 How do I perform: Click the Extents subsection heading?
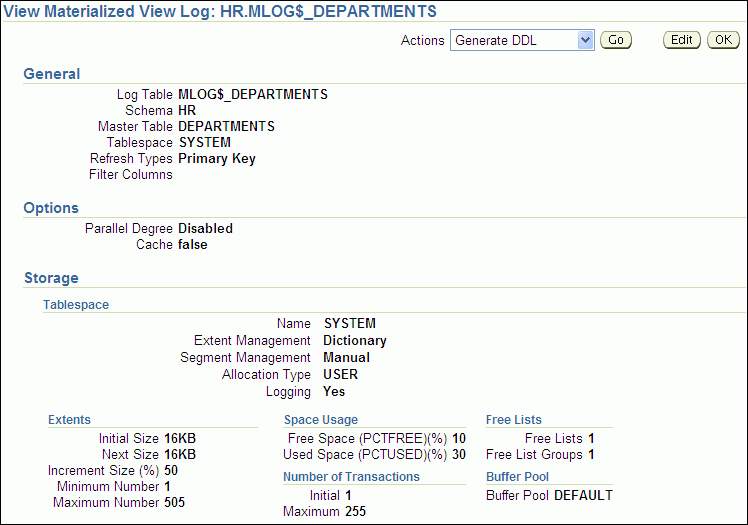pos(69,420)
